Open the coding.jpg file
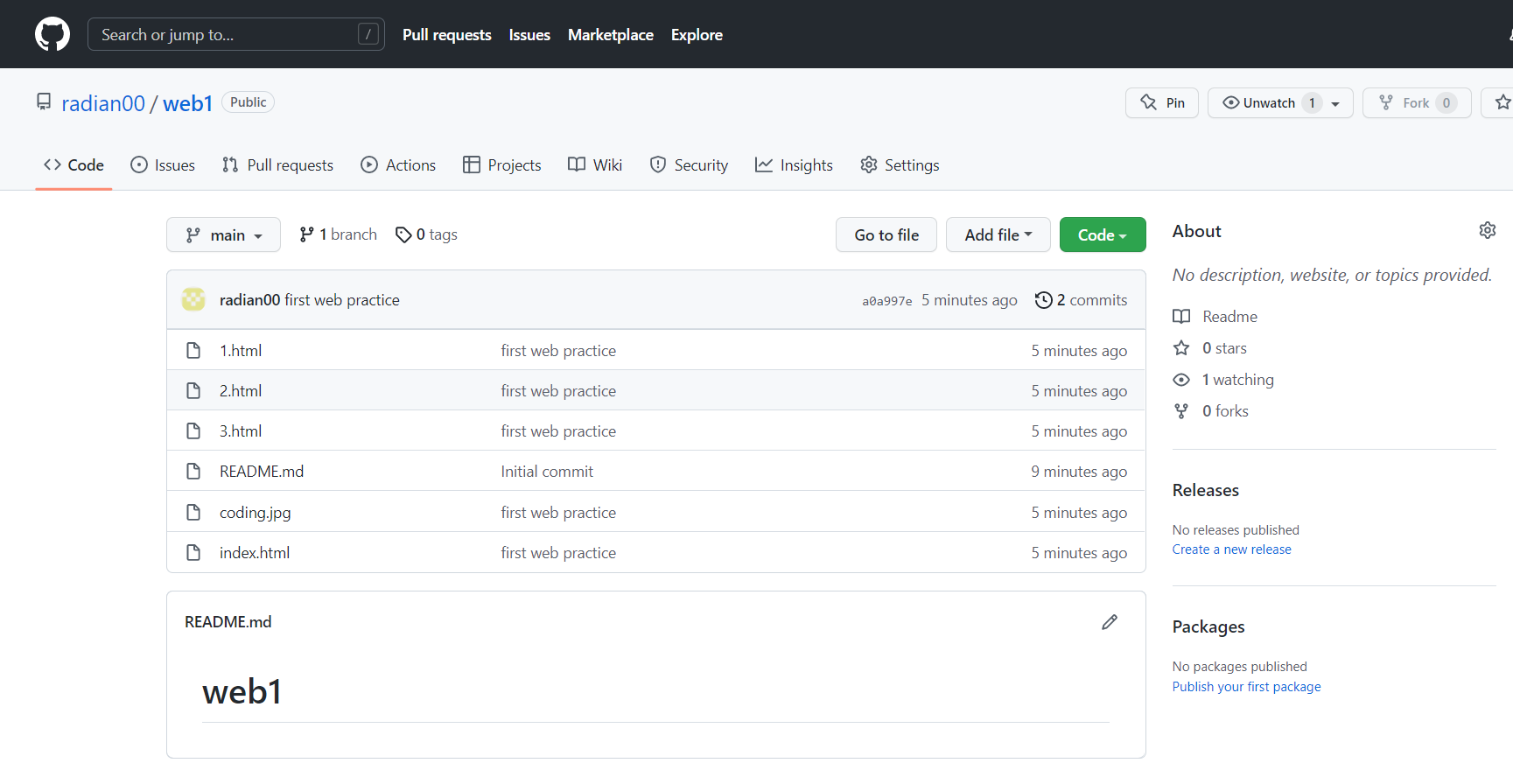This screenshot has height=784, width=1513. click(x=256, y=512)
